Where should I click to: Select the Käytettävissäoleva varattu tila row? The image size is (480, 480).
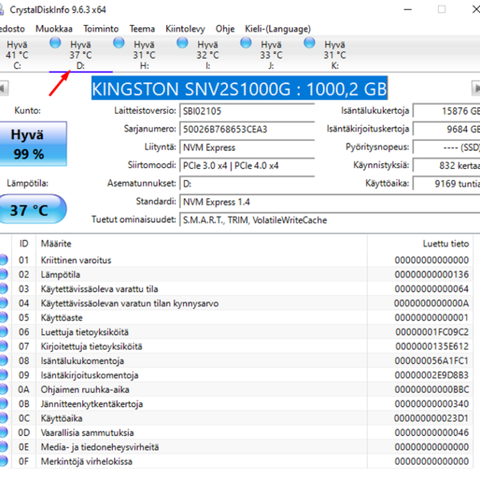tap(237, 288)
